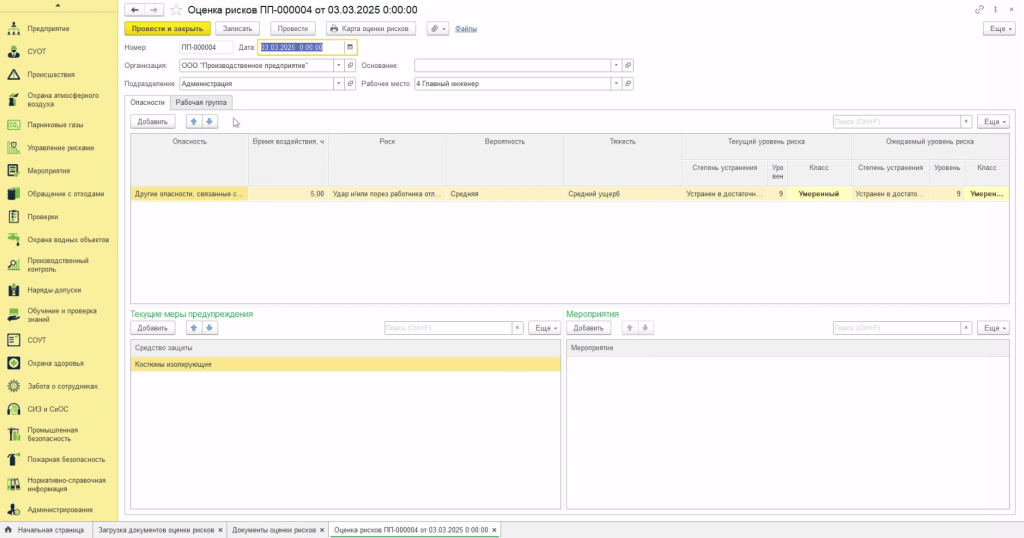This screenshot has width=1024, height=538.
Task: Open the СУОТ sidebar icon
Action: tap(14, 52)
